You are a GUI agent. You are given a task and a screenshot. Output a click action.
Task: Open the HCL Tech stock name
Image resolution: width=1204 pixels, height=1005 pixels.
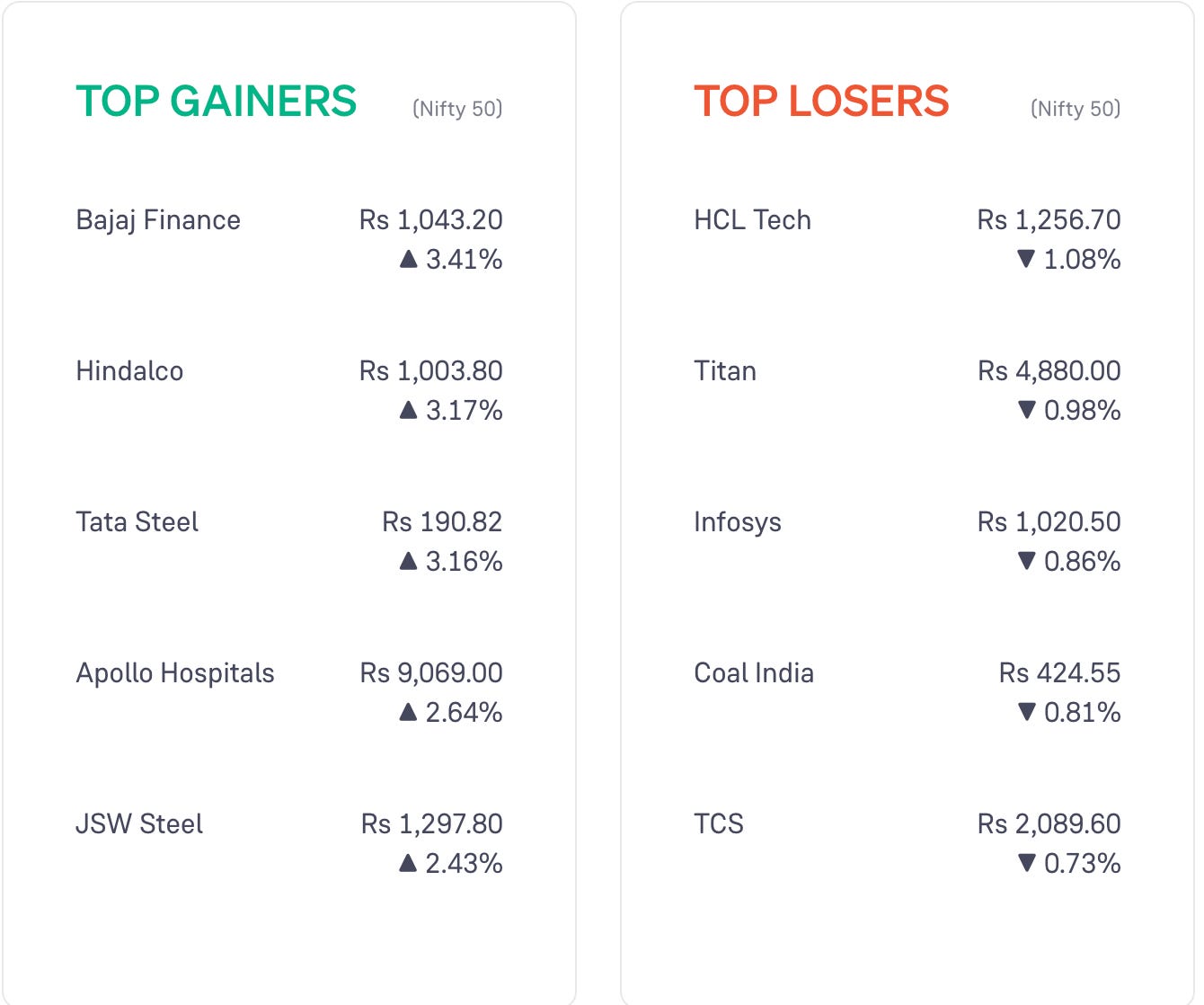(752, 220)
